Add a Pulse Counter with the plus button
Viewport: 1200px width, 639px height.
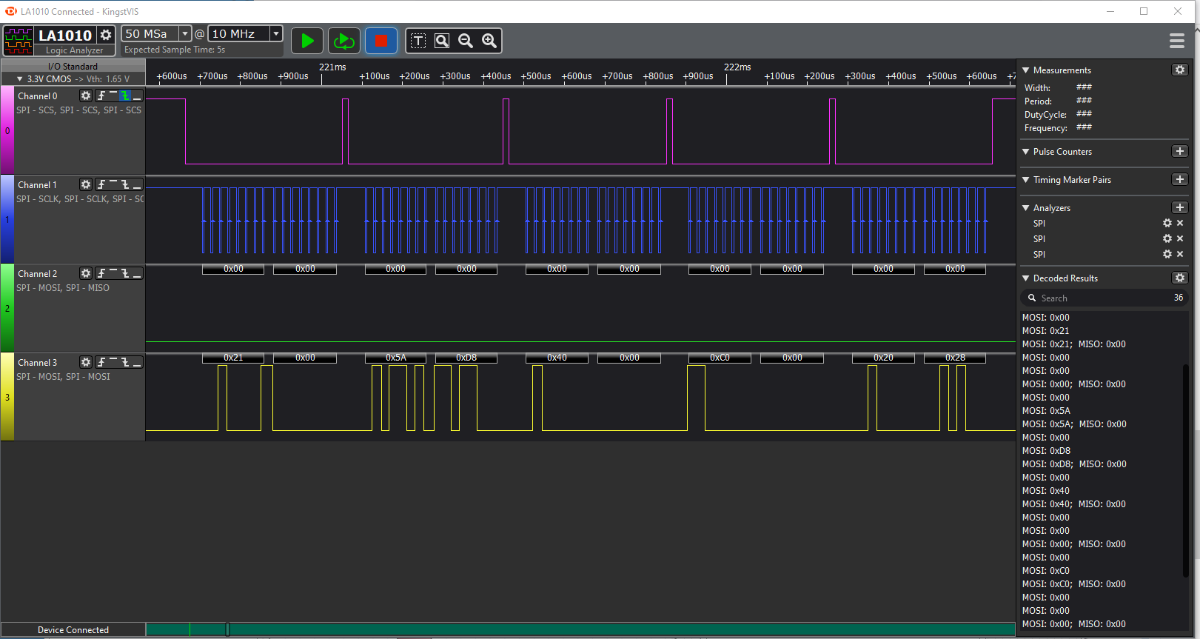pyautogui.click(x=1180, y=151)
